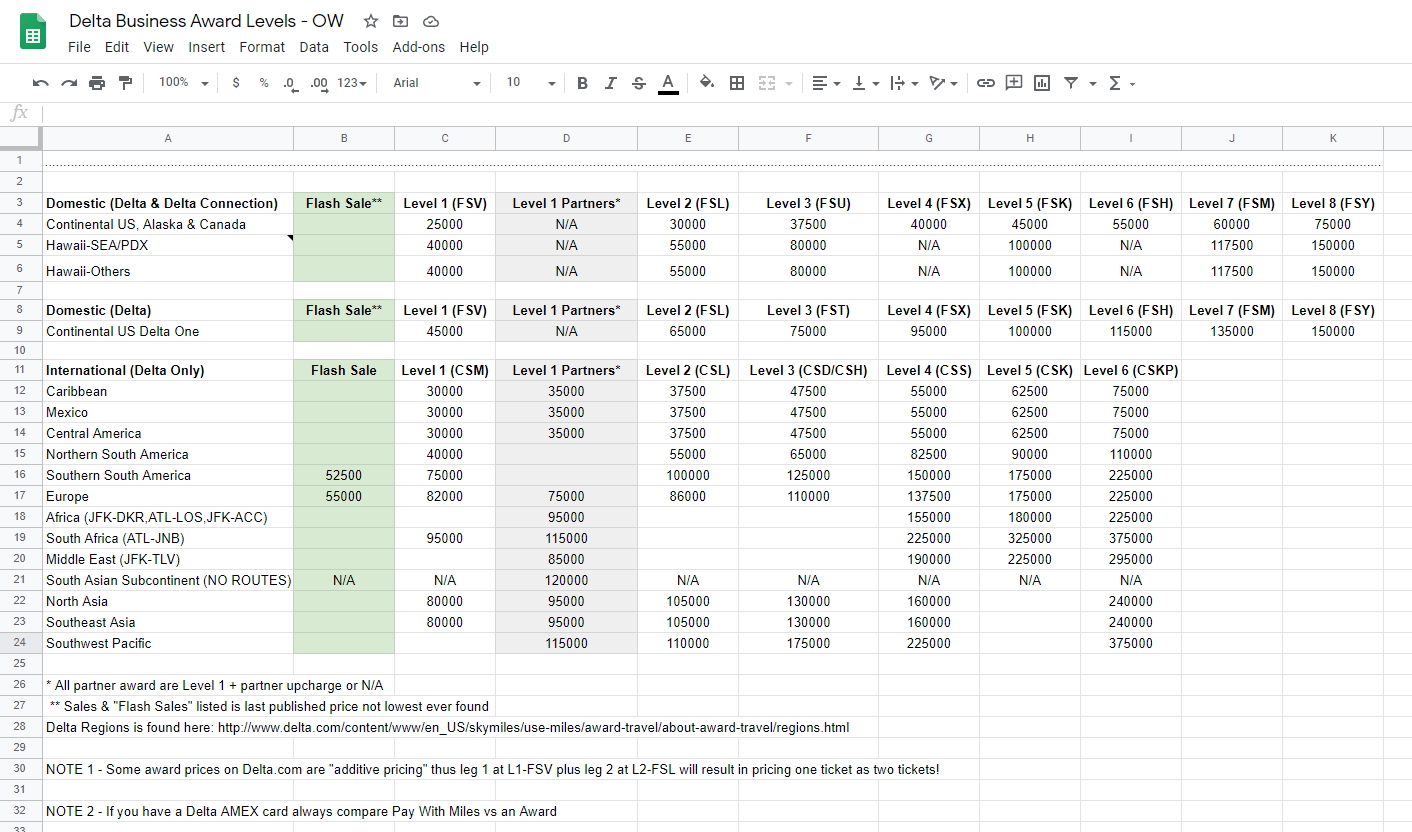Star this spreadsheet document
Viewport: 1412px width, 832px height.
pos(371,21)
